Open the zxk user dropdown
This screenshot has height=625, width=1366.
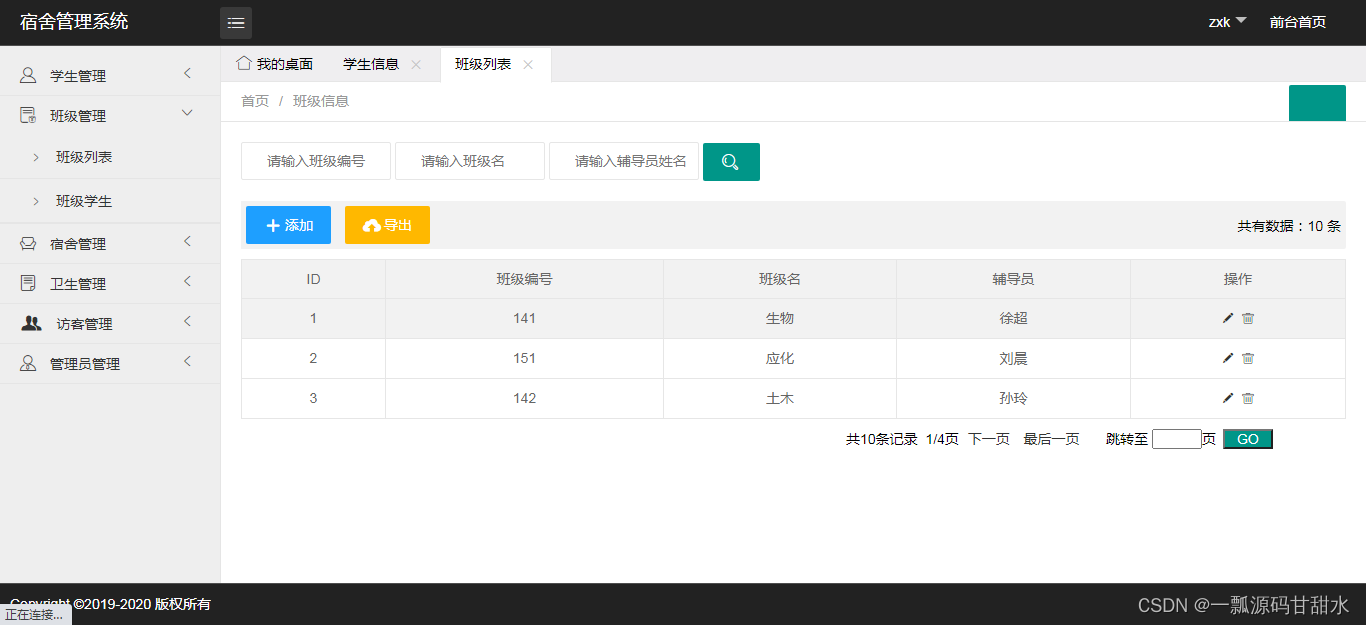[1227, 22]
